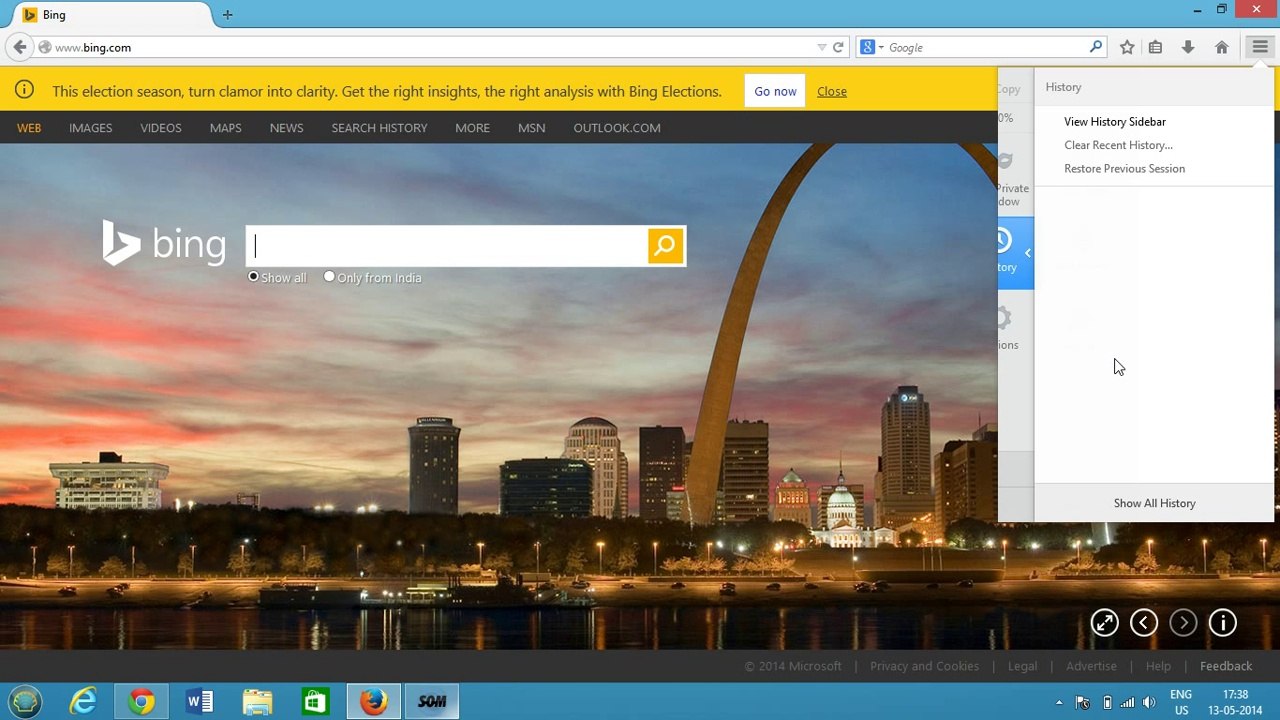Click the Firefox icon in the taskbar
The height and width of the screenshot is (720, 1280).
pos(373,701)
